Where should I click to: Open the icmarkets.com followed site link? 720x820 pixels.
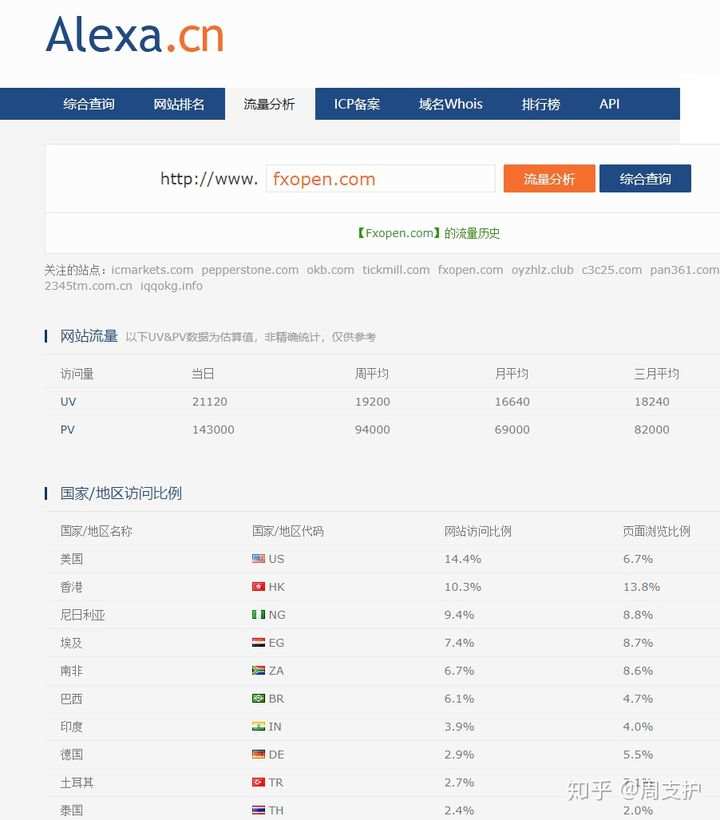(x=152, y=270)
